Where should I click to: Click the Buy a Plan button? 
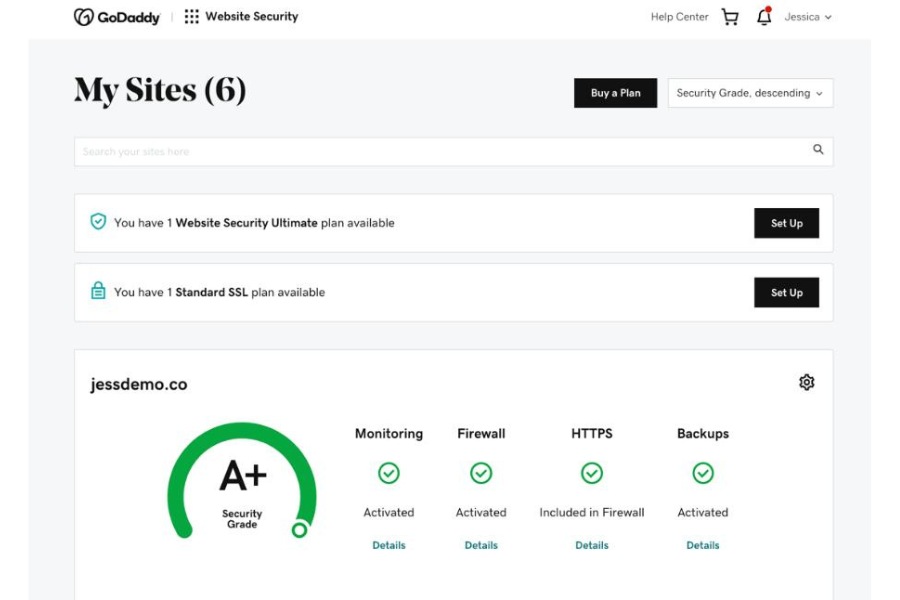[x=615, y=93]
